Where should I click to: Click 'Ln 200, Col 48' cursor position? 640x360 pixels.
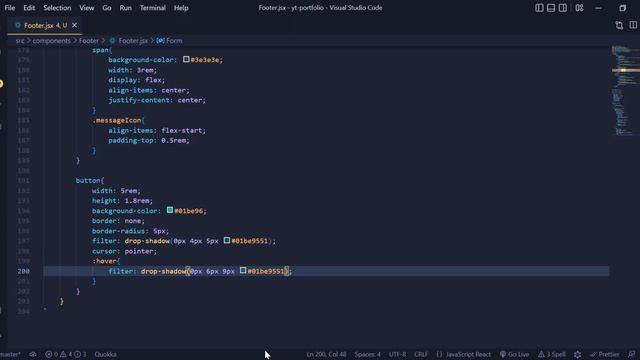326,354
